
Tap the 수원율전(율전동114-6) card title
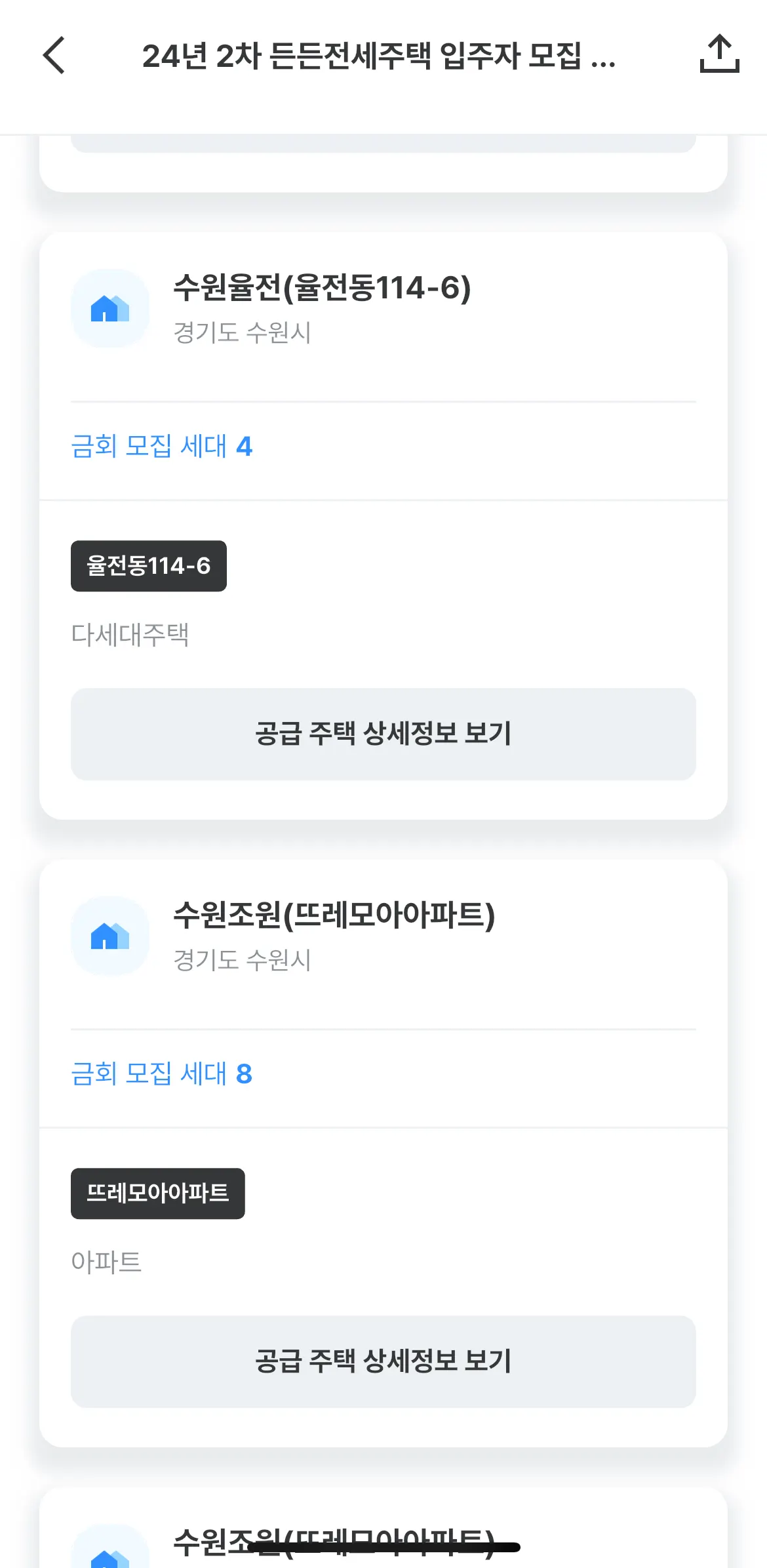(x=322, y=287)
